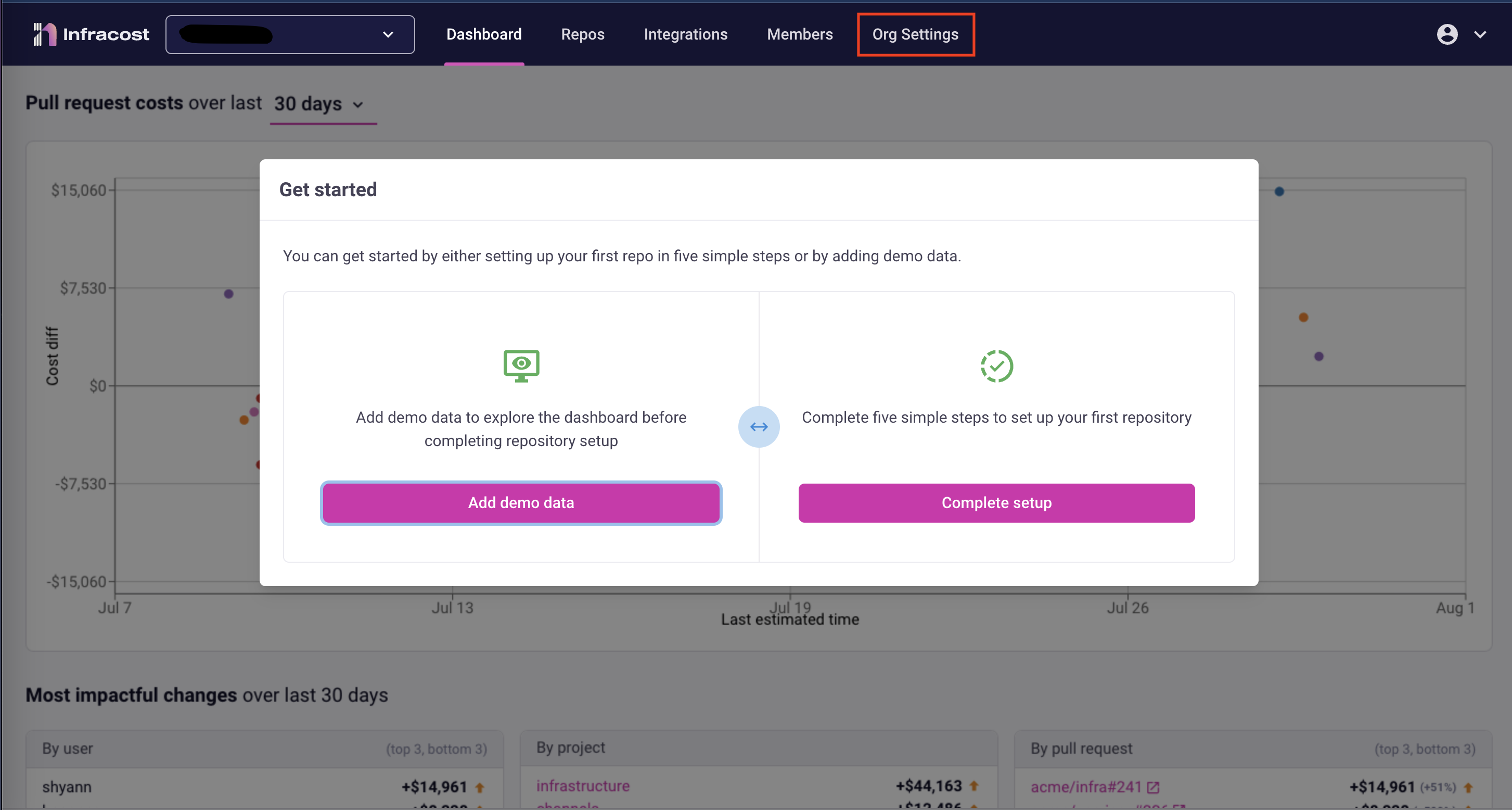1512x810 pixels.
Task: Expand the account menu chevron
Action: coord(1480,35)
